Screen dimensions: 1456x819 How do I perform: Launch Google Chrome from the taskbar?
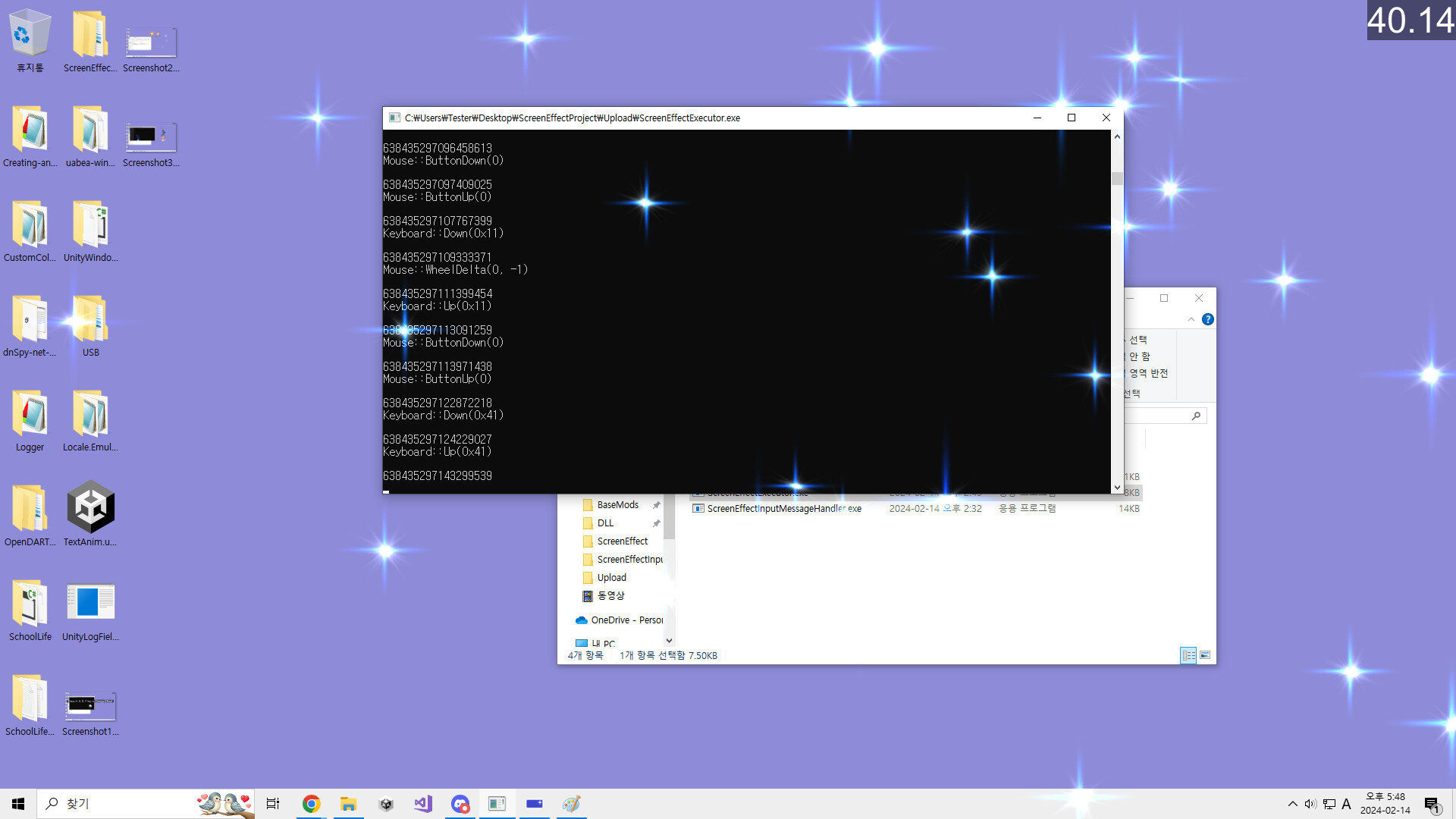(x=311, y=803)
